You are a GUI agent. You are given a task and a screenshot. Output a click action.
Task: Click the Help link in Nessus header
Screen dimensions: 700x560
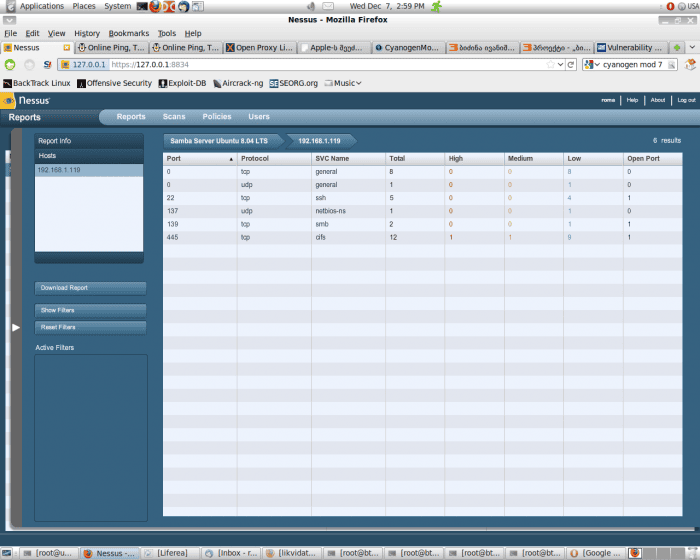(x=632, y=100)
